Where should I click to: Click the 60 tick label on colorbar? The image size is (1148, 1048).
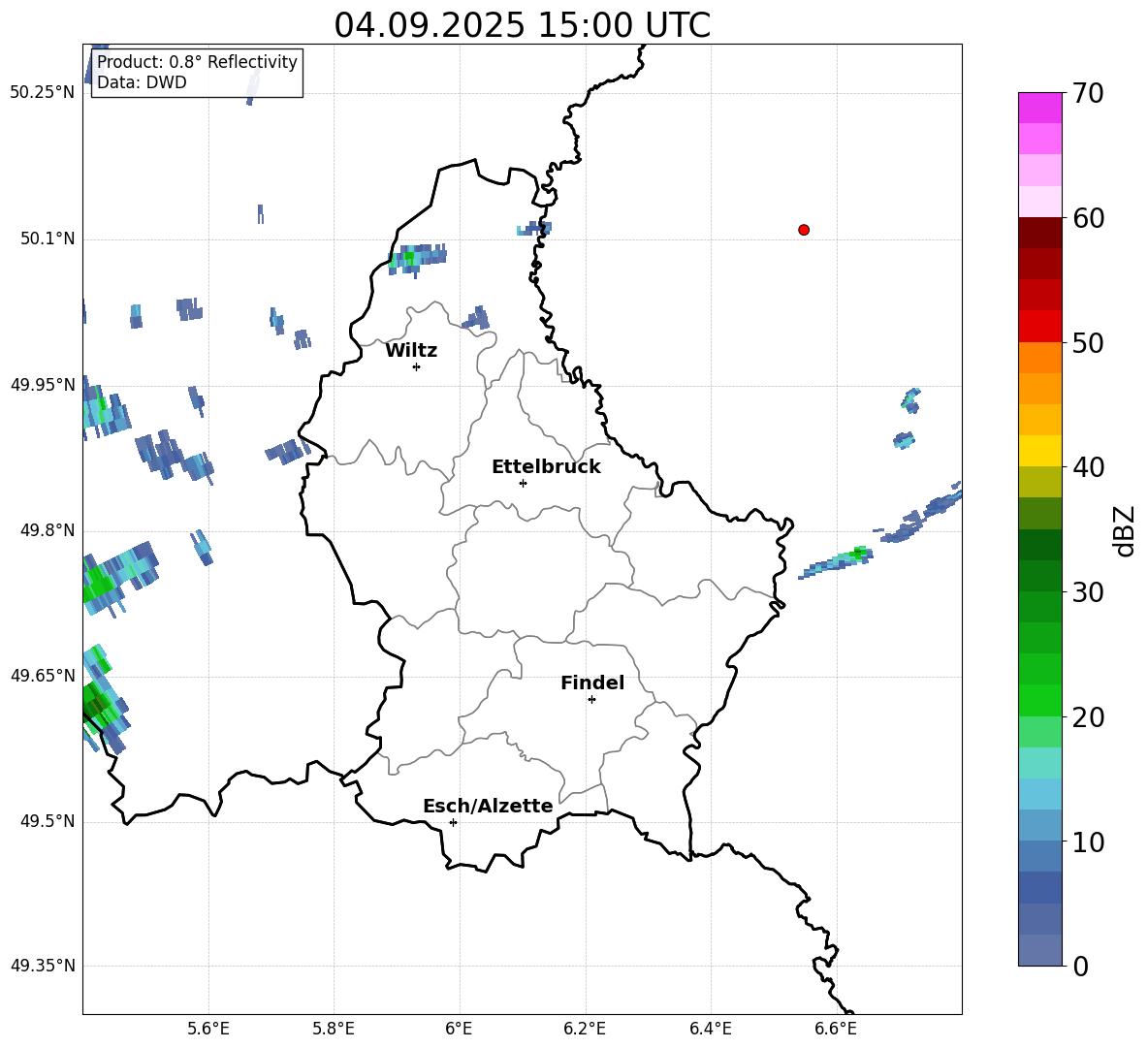coord(1087,218)
